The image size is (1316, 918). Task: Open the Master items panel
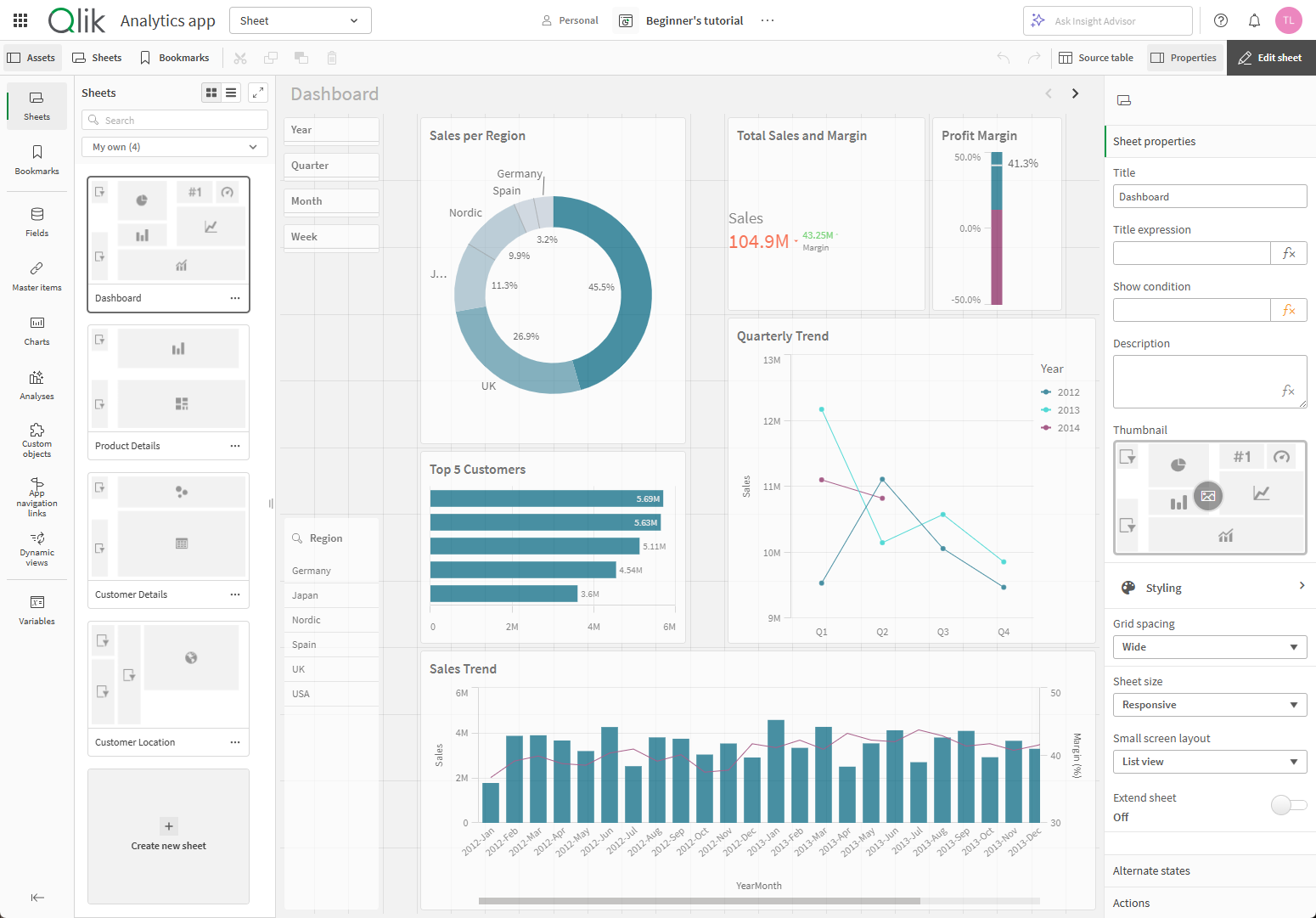pos(37,276)
